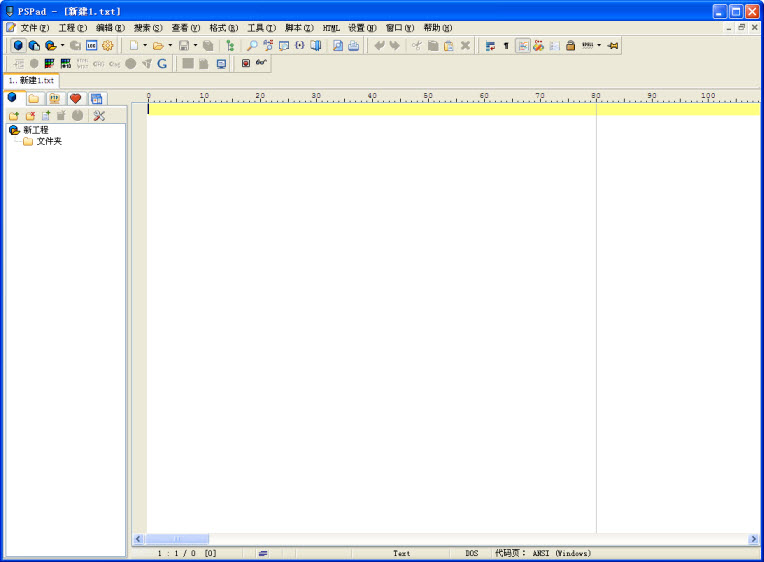This screenshot has height=562, width=764.
Task: Open the spell check dropdown arrow
Action: point(599,46)
